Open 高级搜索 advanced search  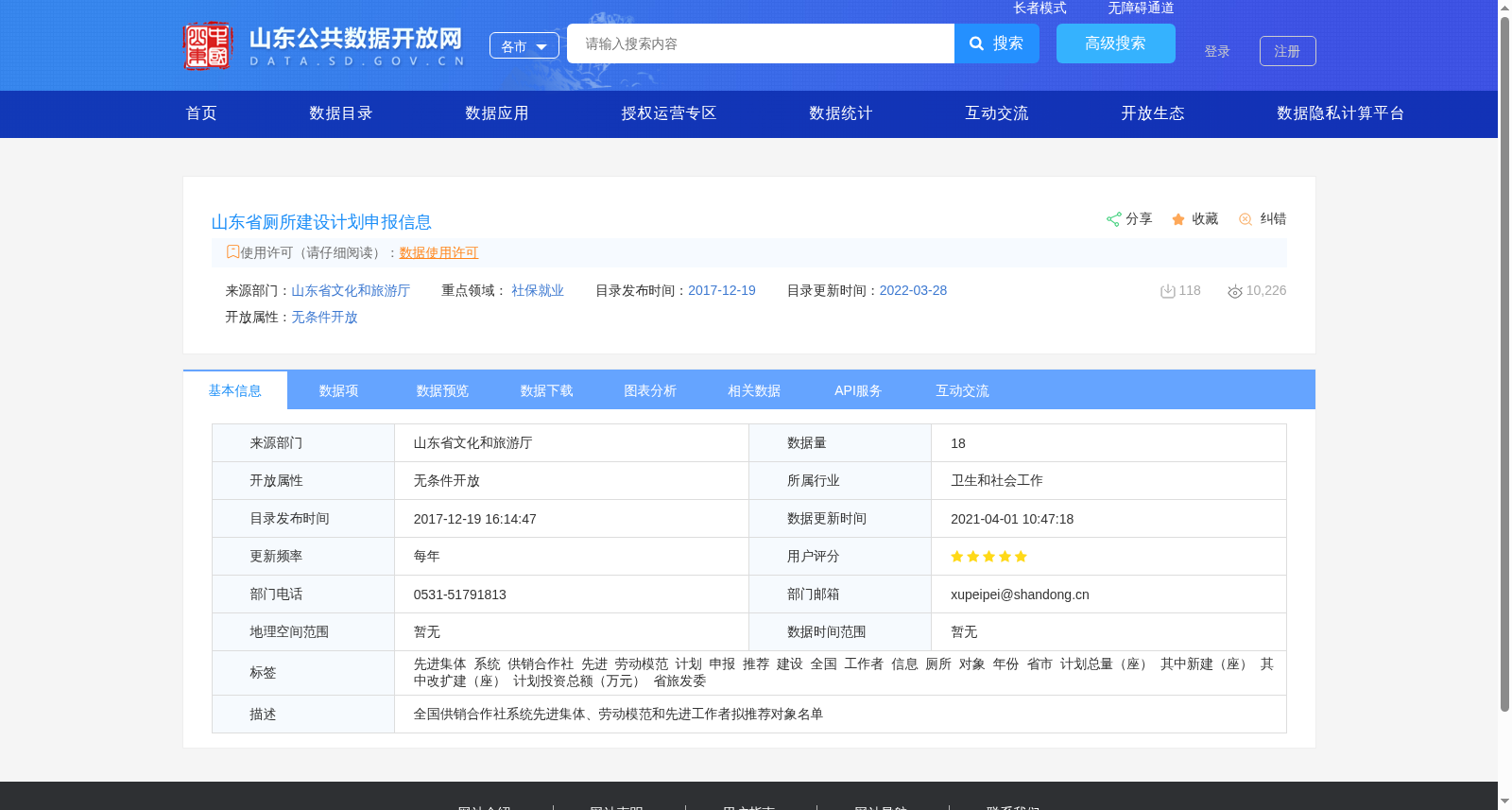pyautogui.click(x=1116, y=43)
